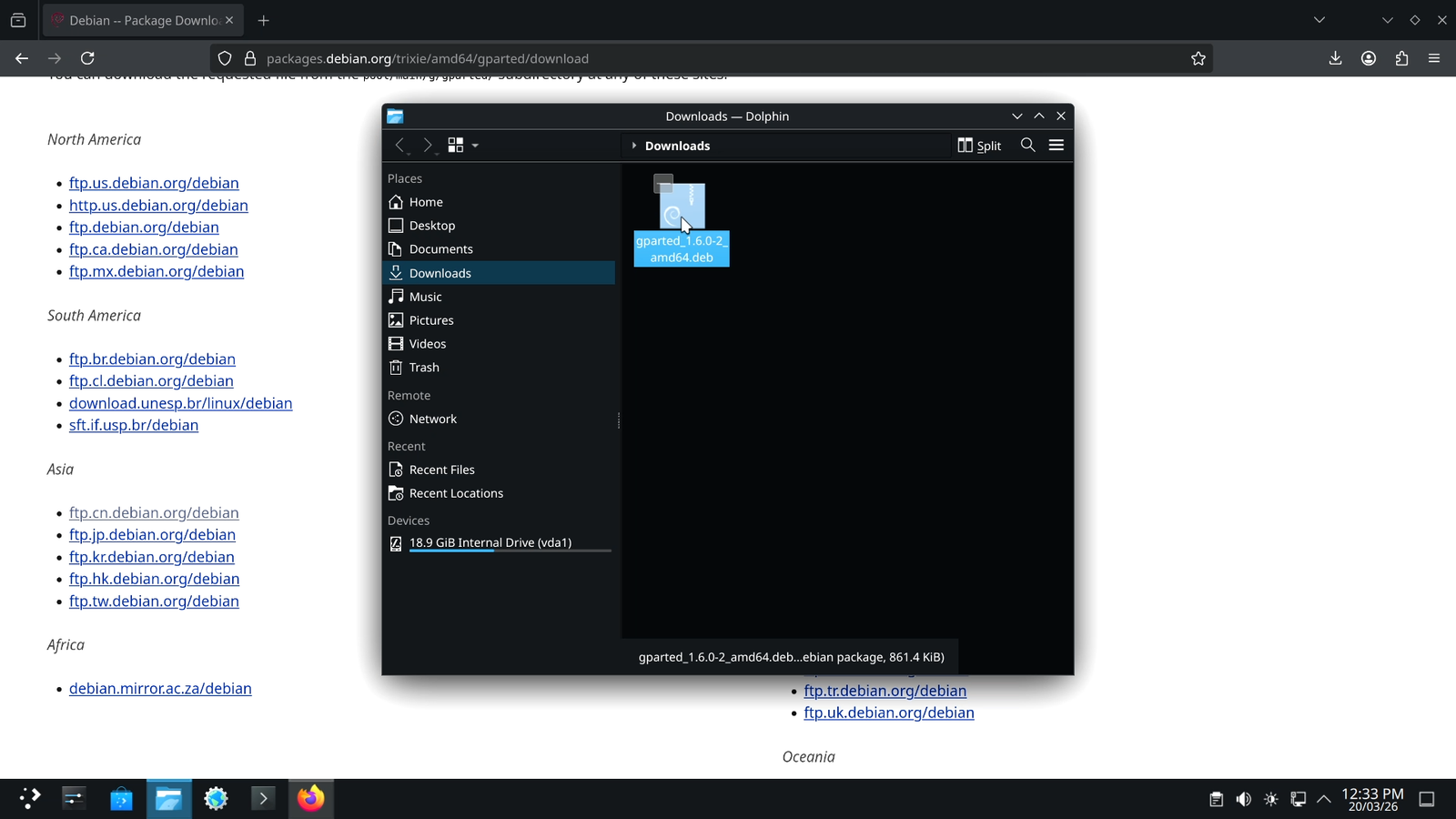Open Network under Remote
1456x819 pixels.
(x=499, y=419)
